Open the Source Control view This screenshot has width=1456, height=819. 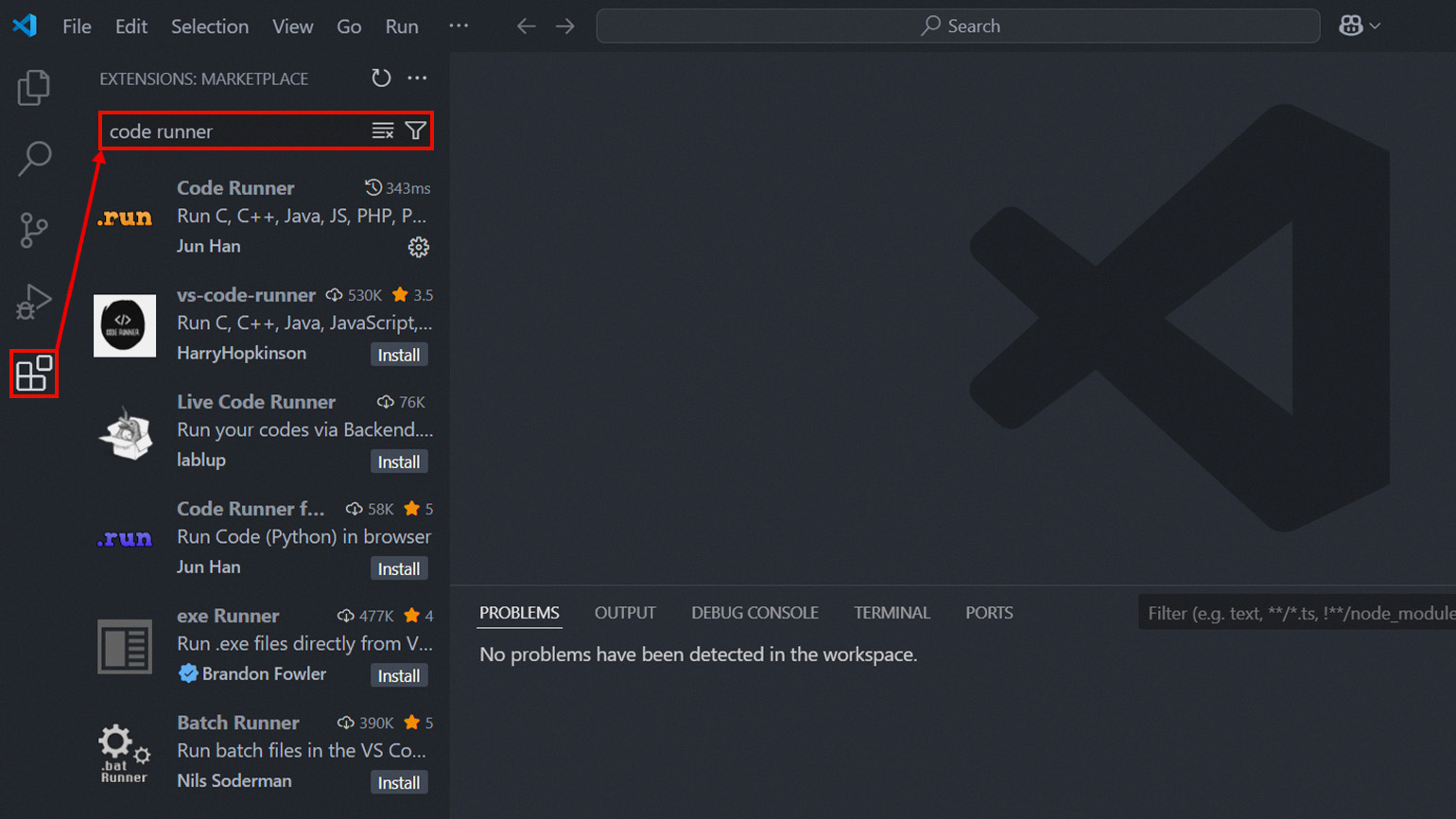tap(34, 230)
